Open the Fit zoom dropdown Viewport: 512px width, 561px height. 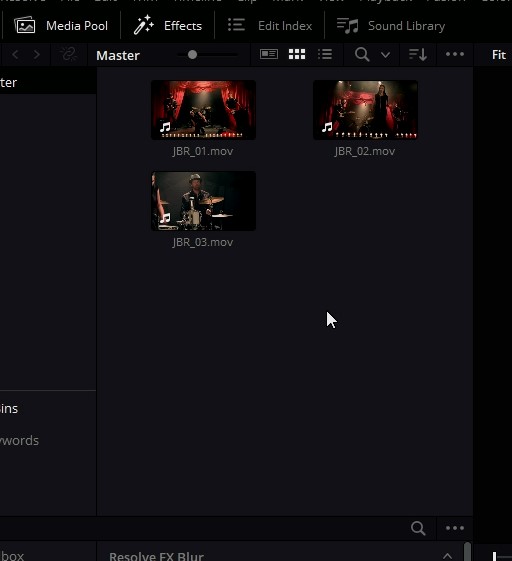[498, 55]
